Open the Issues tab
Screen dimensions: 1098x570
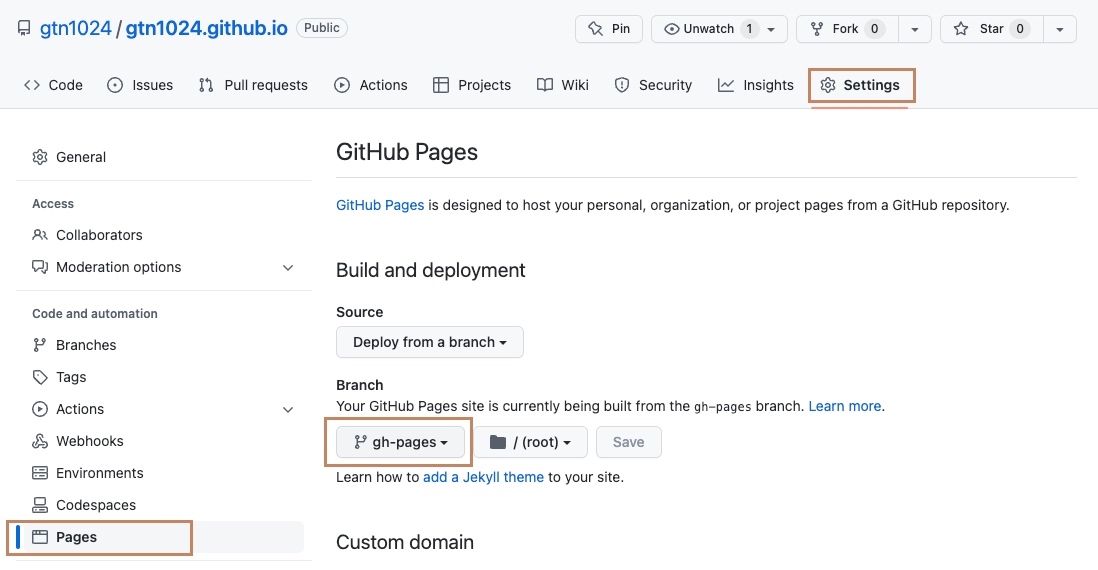pos(140,85)
